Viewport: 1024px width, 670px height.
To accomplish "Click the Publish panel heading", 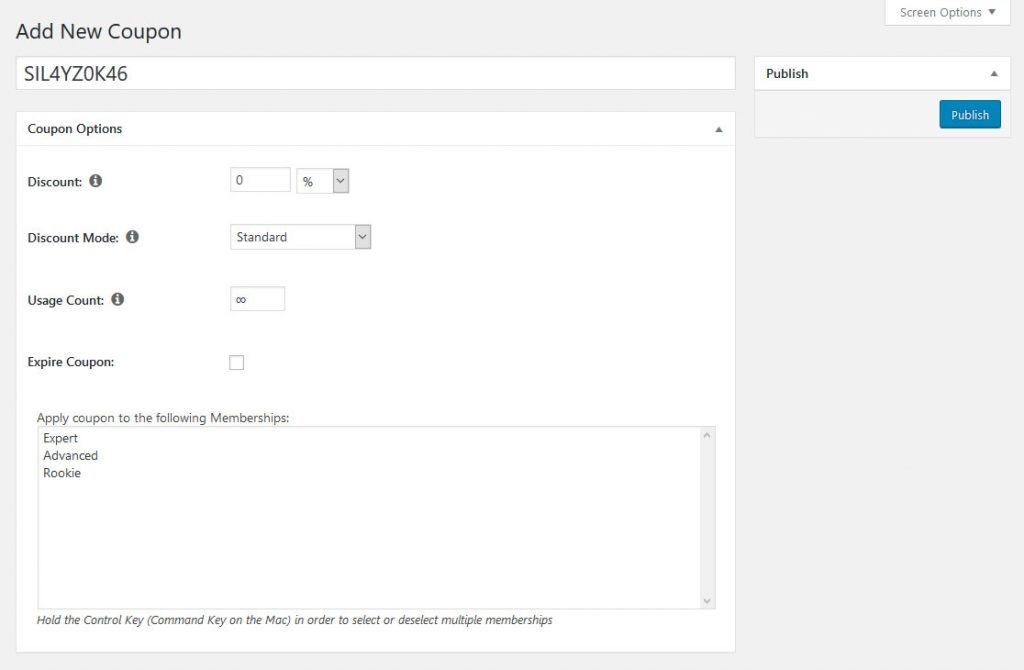I will [x=787, y=74].
